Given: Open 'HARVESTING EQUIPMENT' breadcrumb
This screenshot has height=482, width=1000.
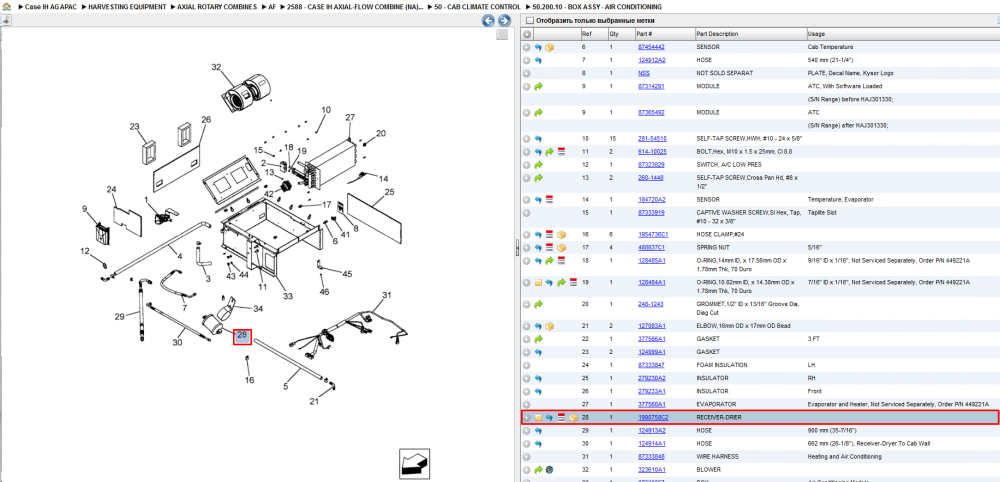Looking at the screenshot, I should click(x=128, y=6).
